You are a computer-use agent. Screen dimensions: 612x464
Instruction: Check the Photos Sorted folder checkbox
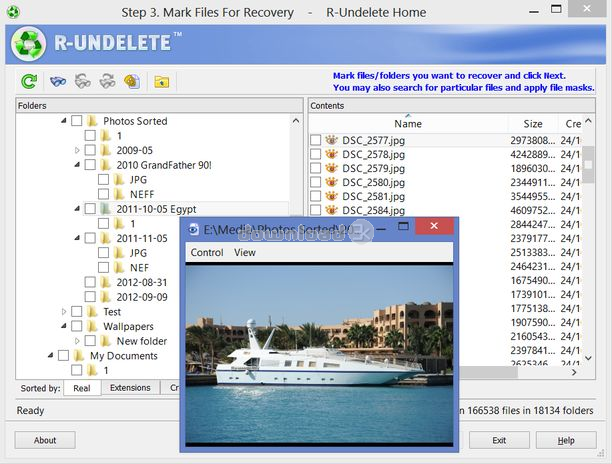click(76, 121)
